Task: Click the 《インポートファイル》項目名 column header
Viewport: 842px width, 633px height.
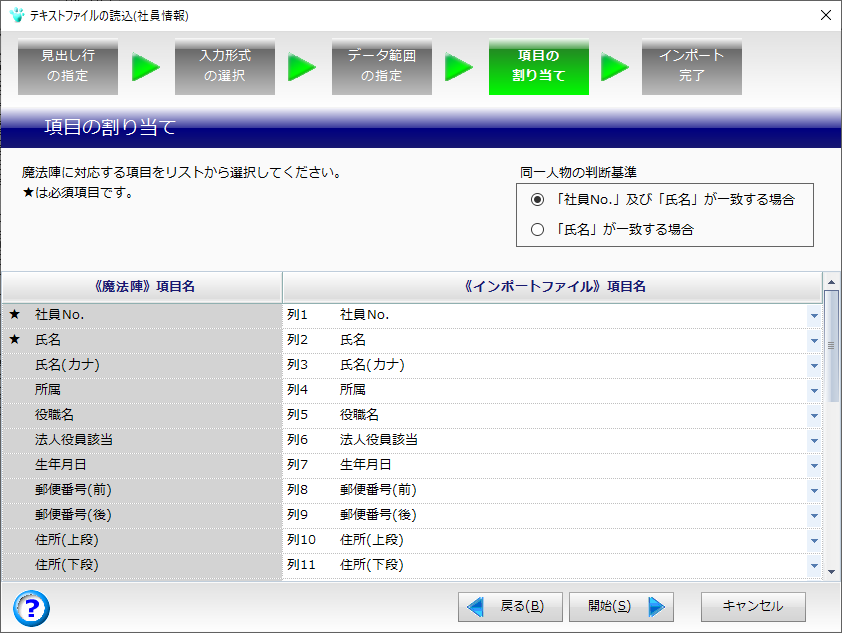Action: pyautogui.click(x=553, y=287)
